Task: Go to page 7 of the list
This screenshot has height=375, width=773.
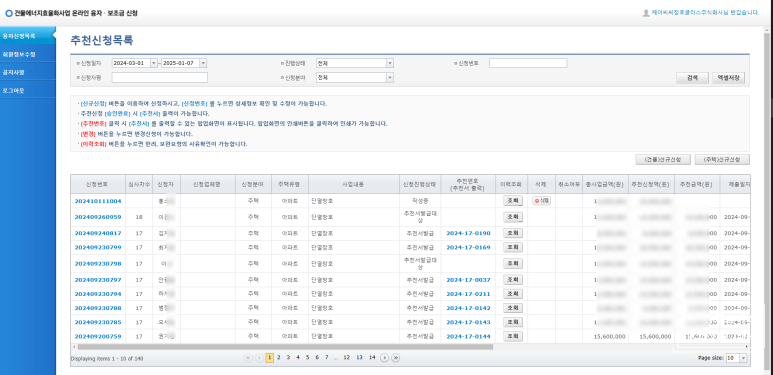Action: (x=326, y=358)
